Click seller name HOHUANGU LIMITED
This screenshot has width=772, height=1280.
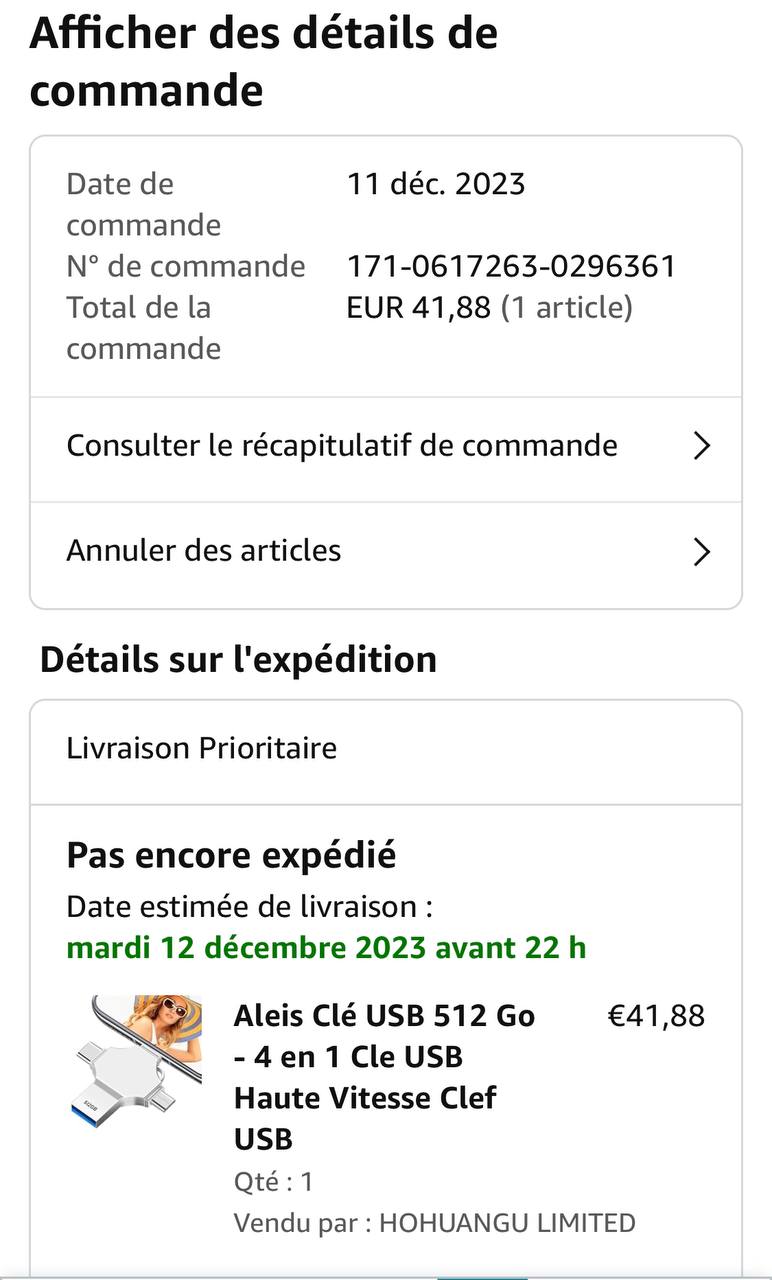[x=507, y=1222]
